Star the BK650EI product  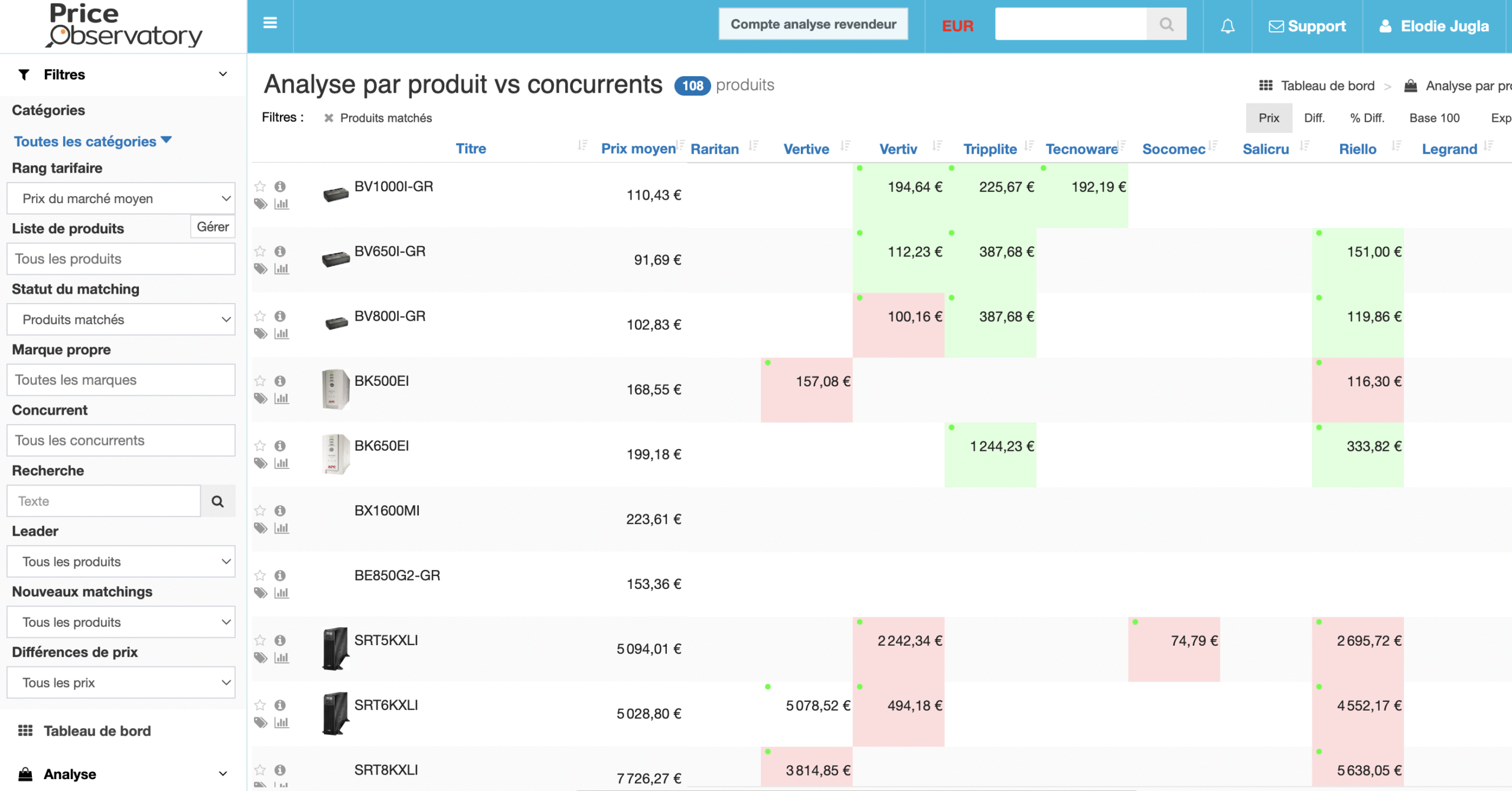(x=260, y=446)
